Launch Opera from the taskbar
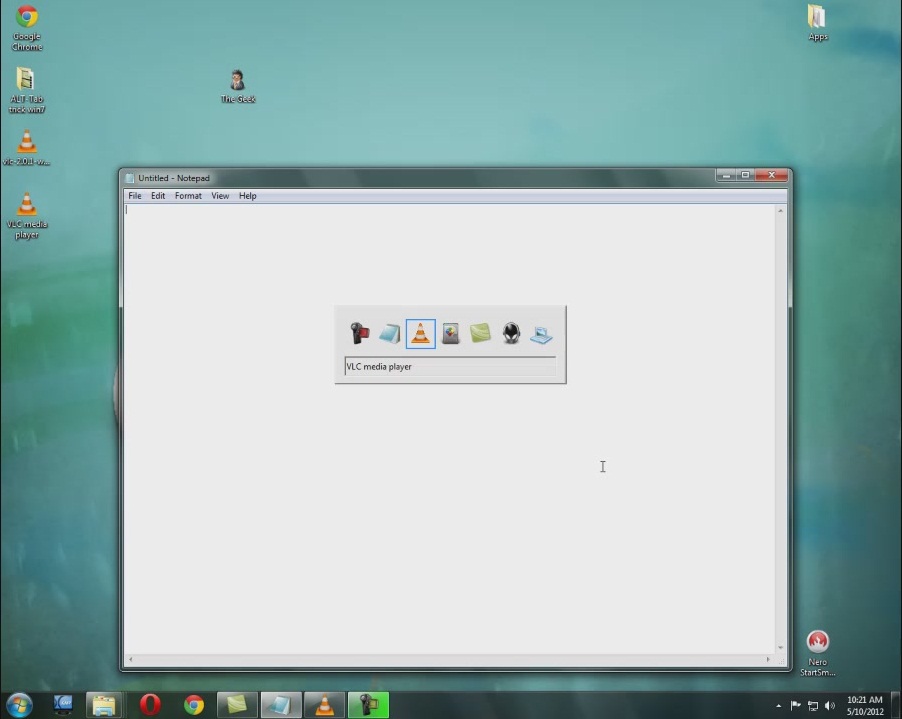The width and height of the screenshot is (902, 719). tap(149, 705)
